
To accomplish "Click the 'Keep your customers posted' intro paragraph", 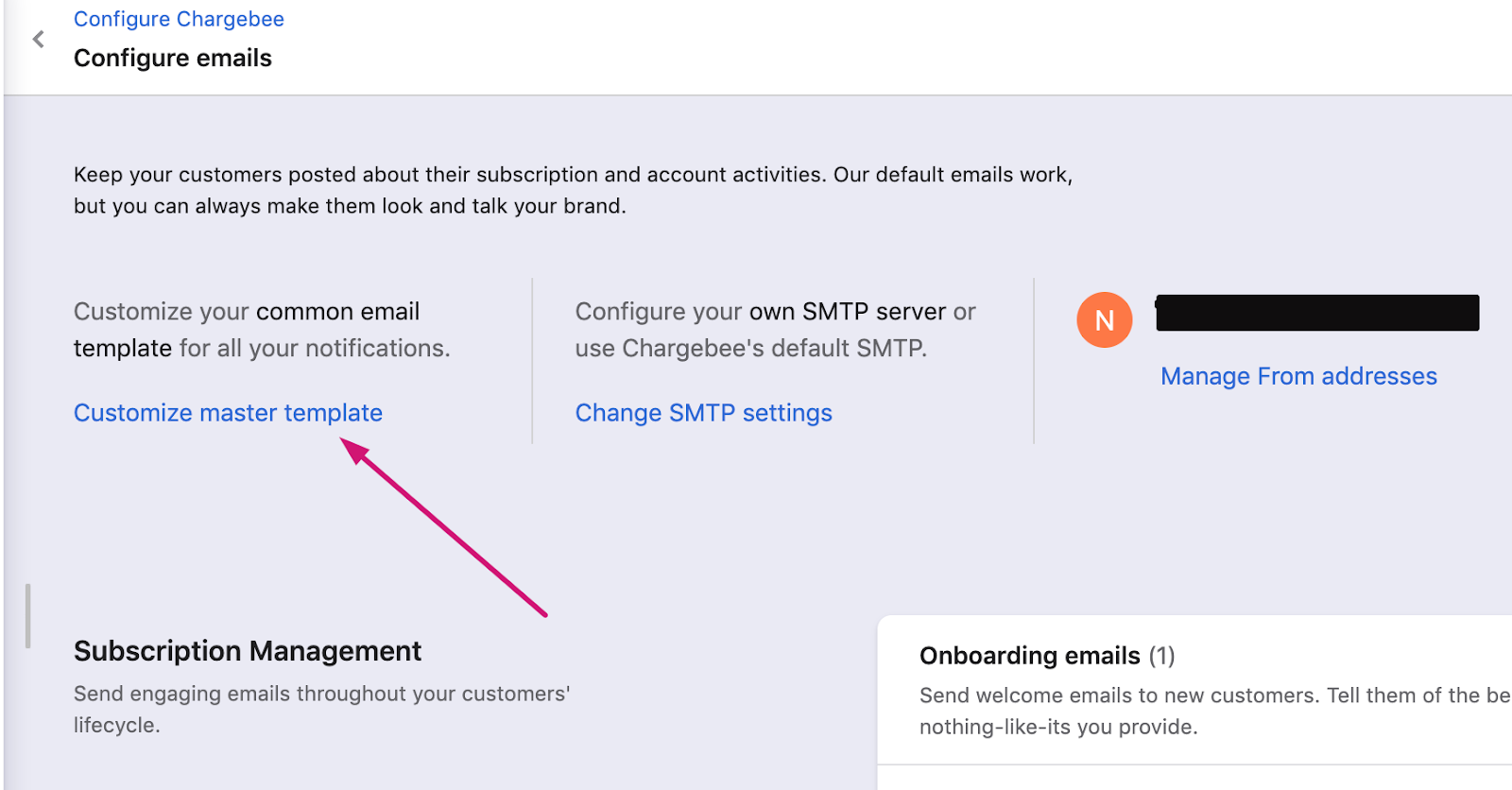I will pyautogui.click(x=573, y=190).
